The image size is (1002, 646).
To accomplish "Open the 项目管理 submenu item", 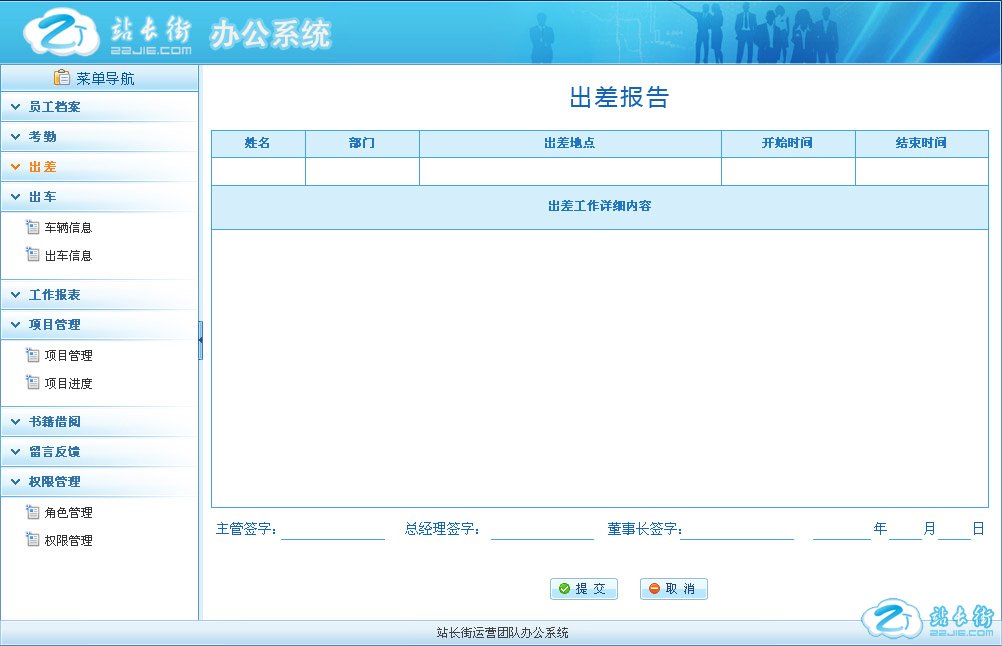I will point(68,355).
